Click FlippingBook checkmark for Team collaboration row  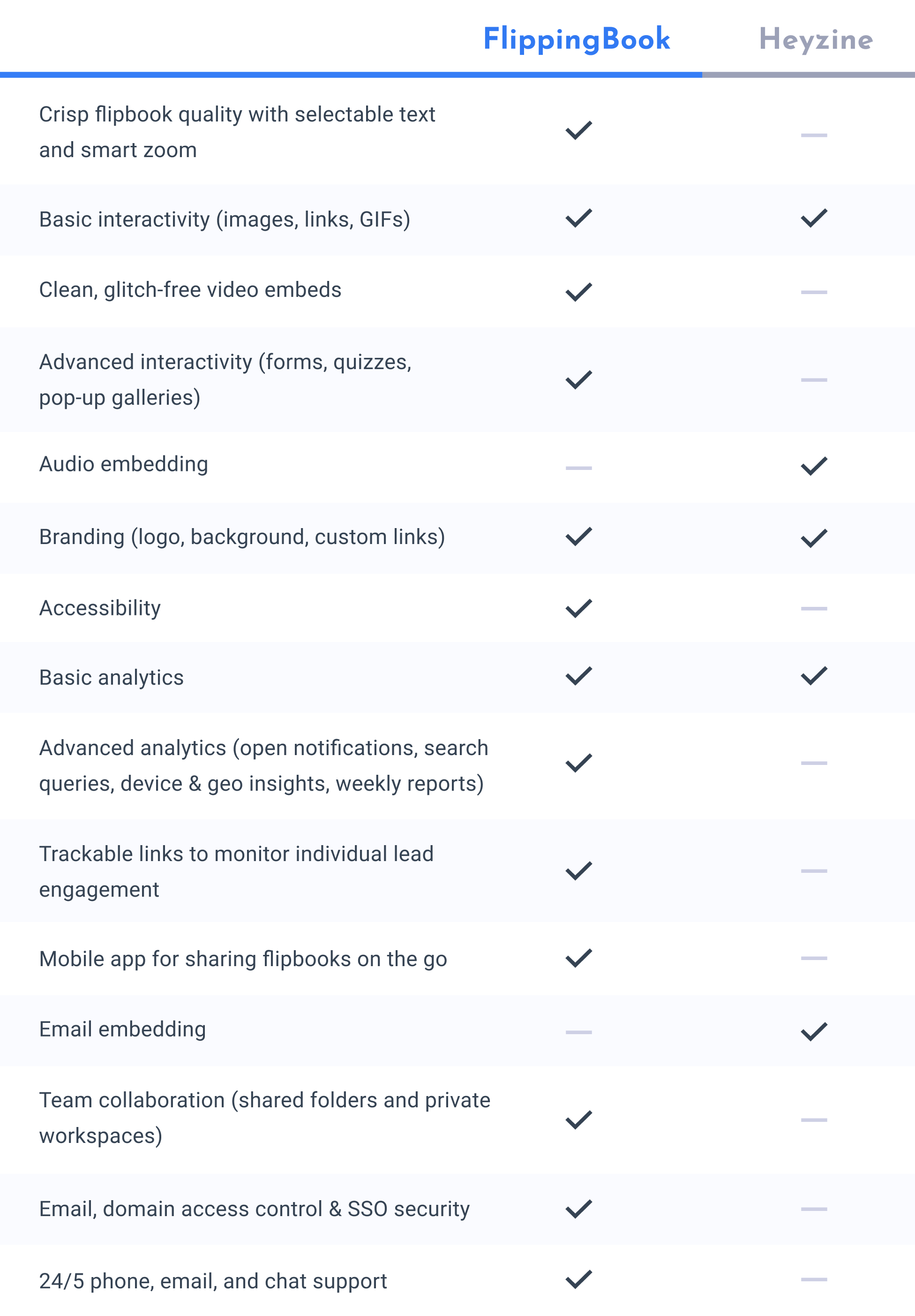point(579,1119)
